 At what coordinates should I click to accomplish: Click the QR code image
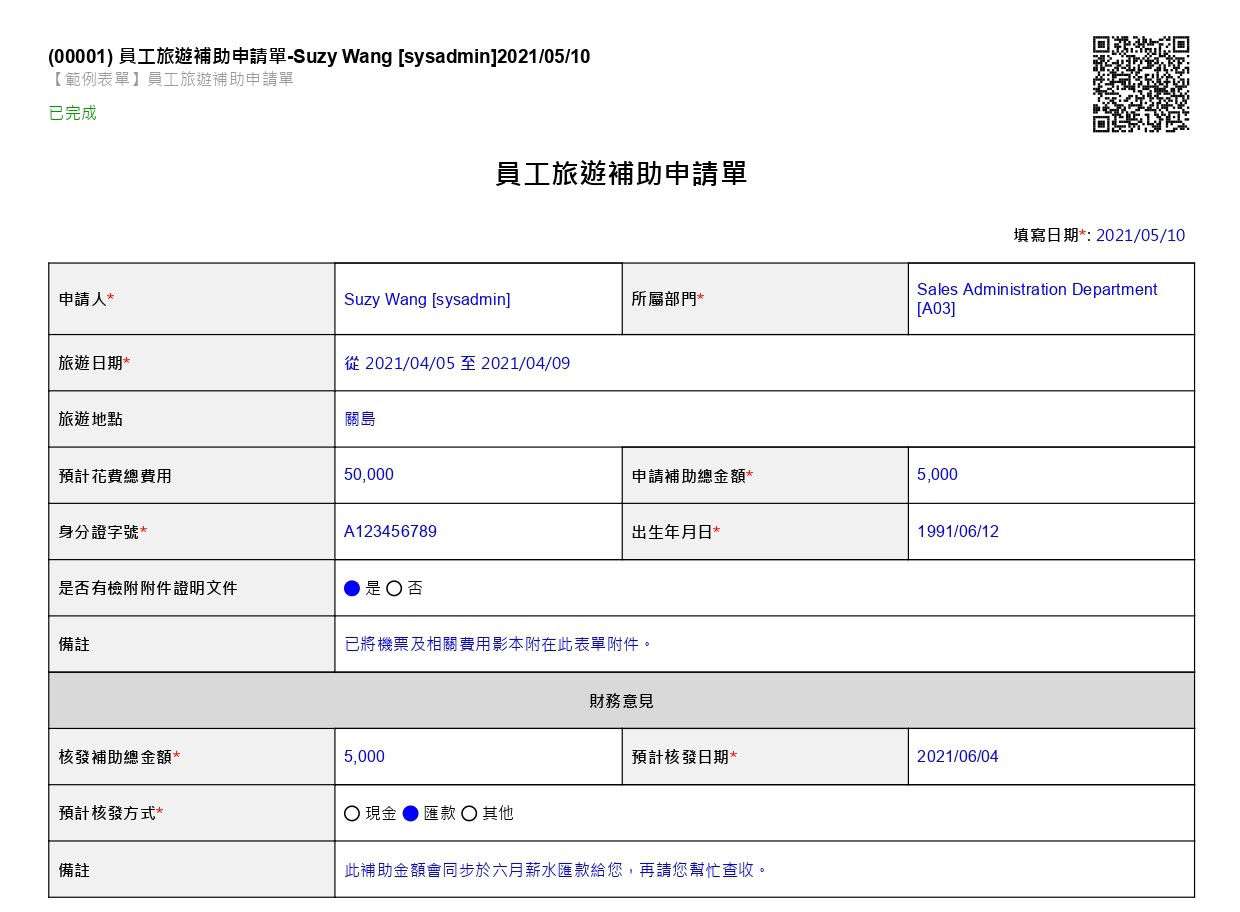click(1141, 84)
